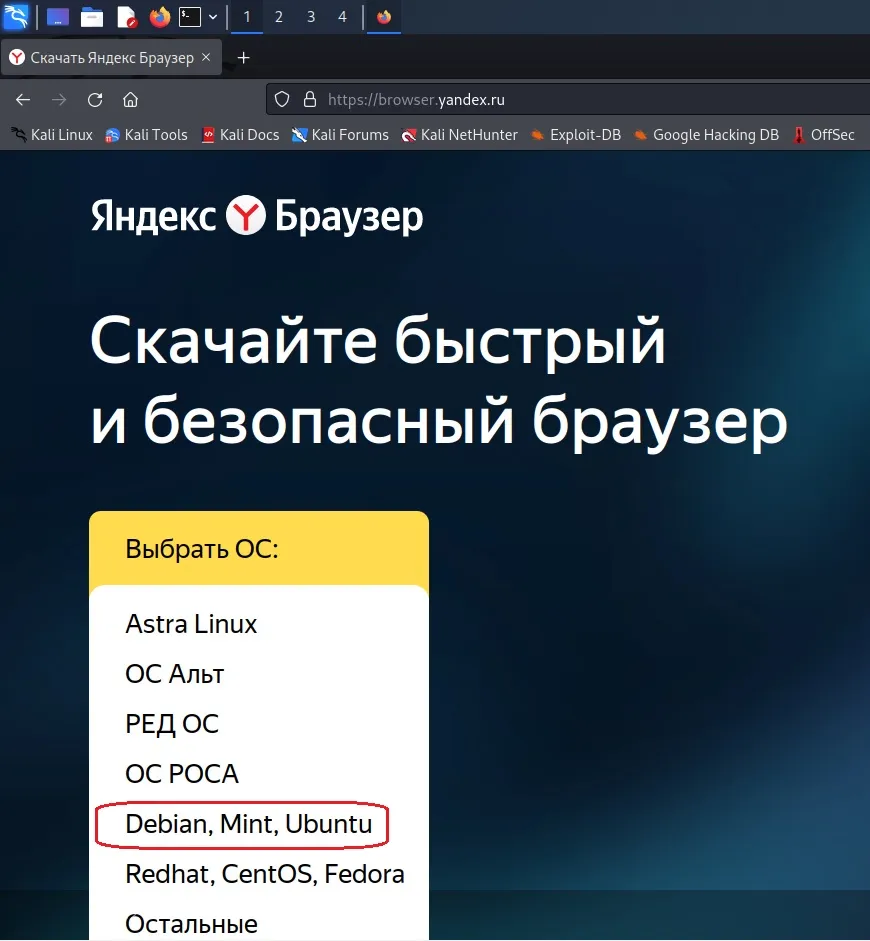Choose ОС РОСА from the OS list
The width and height of the screenshot is (870, 941).
[182, 774]
